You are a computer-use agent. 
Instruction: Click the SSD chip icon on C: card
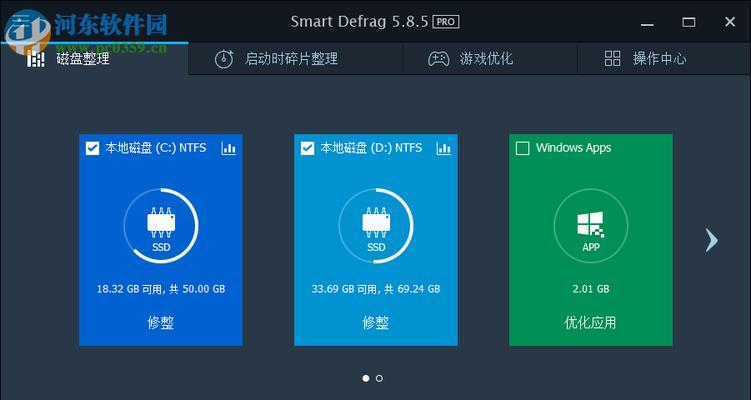click(x=161, y=222)
